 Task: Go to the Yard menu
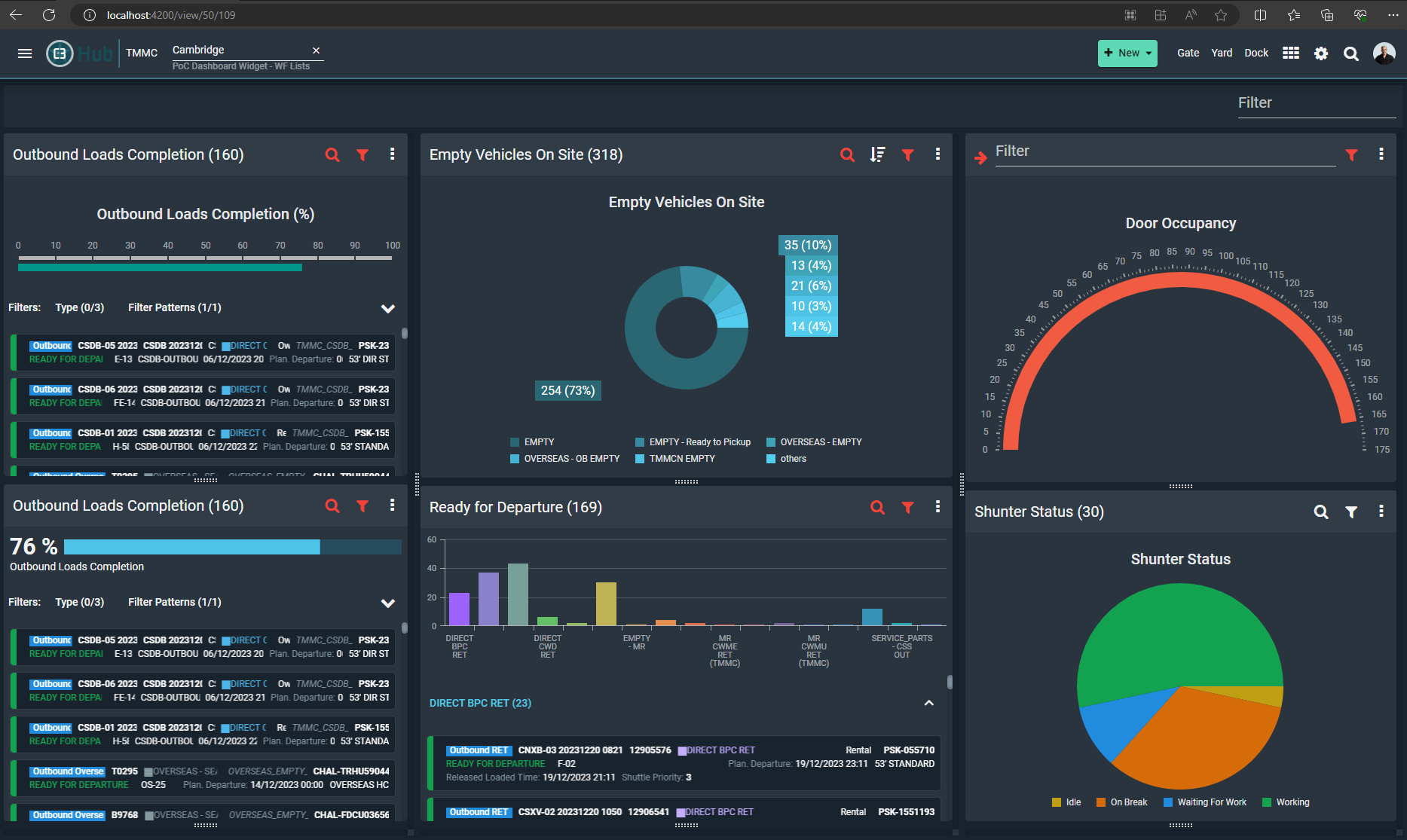coord(1222,53)
